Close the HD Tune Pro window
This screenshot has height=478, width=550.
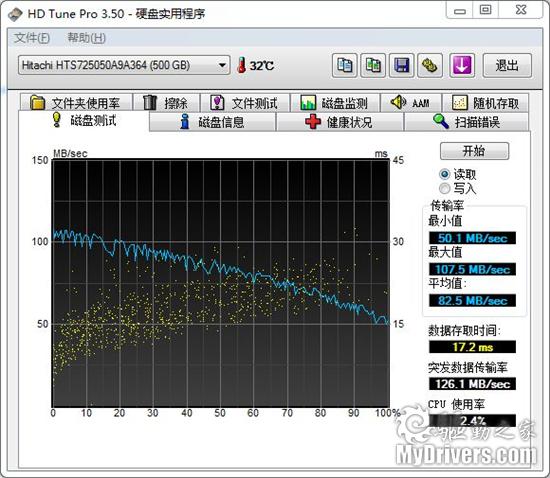521,11
